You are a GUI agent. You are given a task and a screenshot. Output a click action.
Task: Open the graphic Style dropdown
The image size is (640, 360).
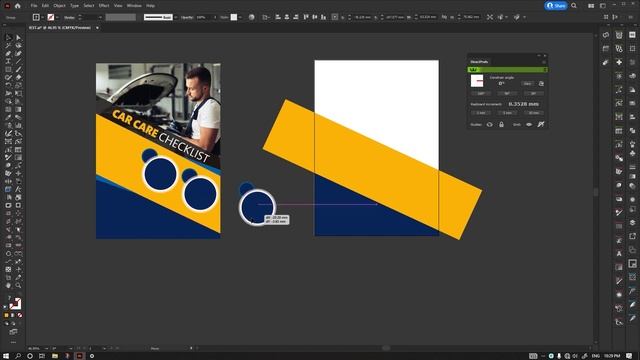(240, 17)
